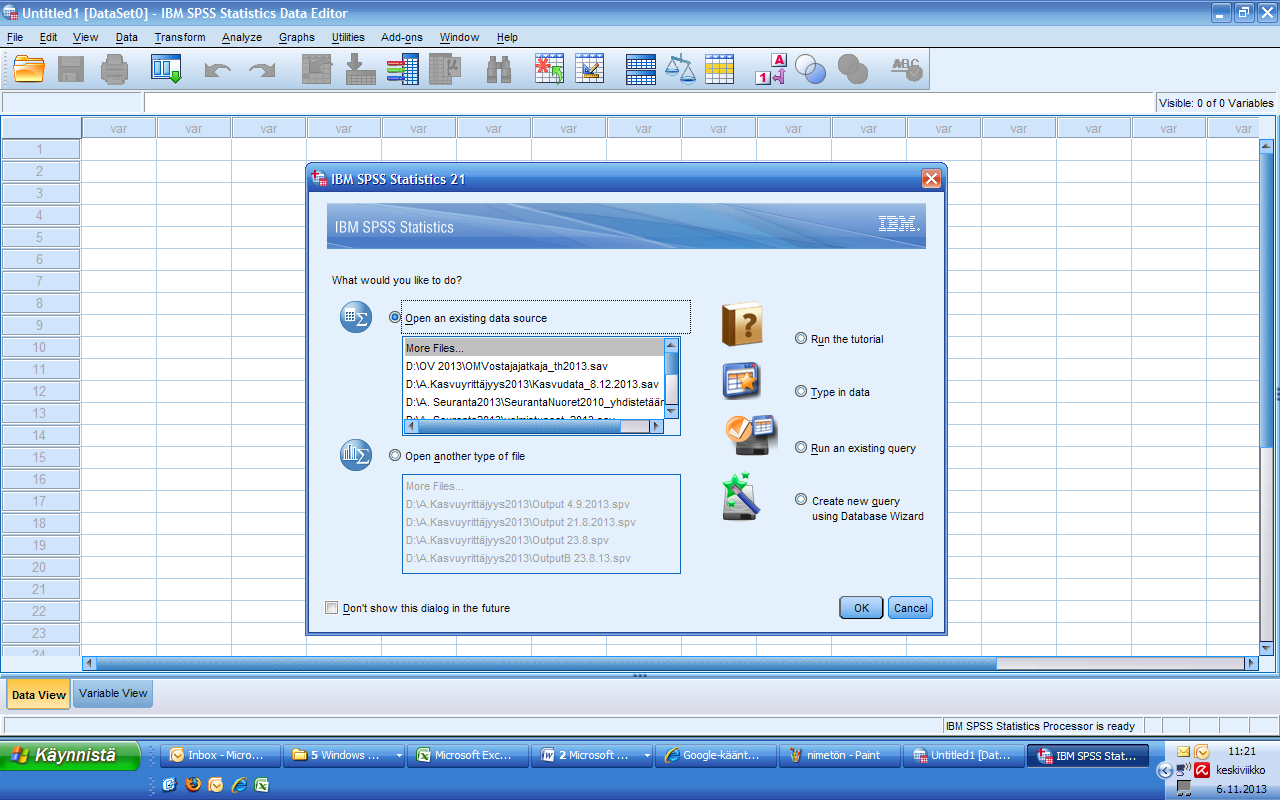Select Open another type of file radio
The width and height of the screenshot is (1280, 800).
pyautogui.click(x=394, y=455)
